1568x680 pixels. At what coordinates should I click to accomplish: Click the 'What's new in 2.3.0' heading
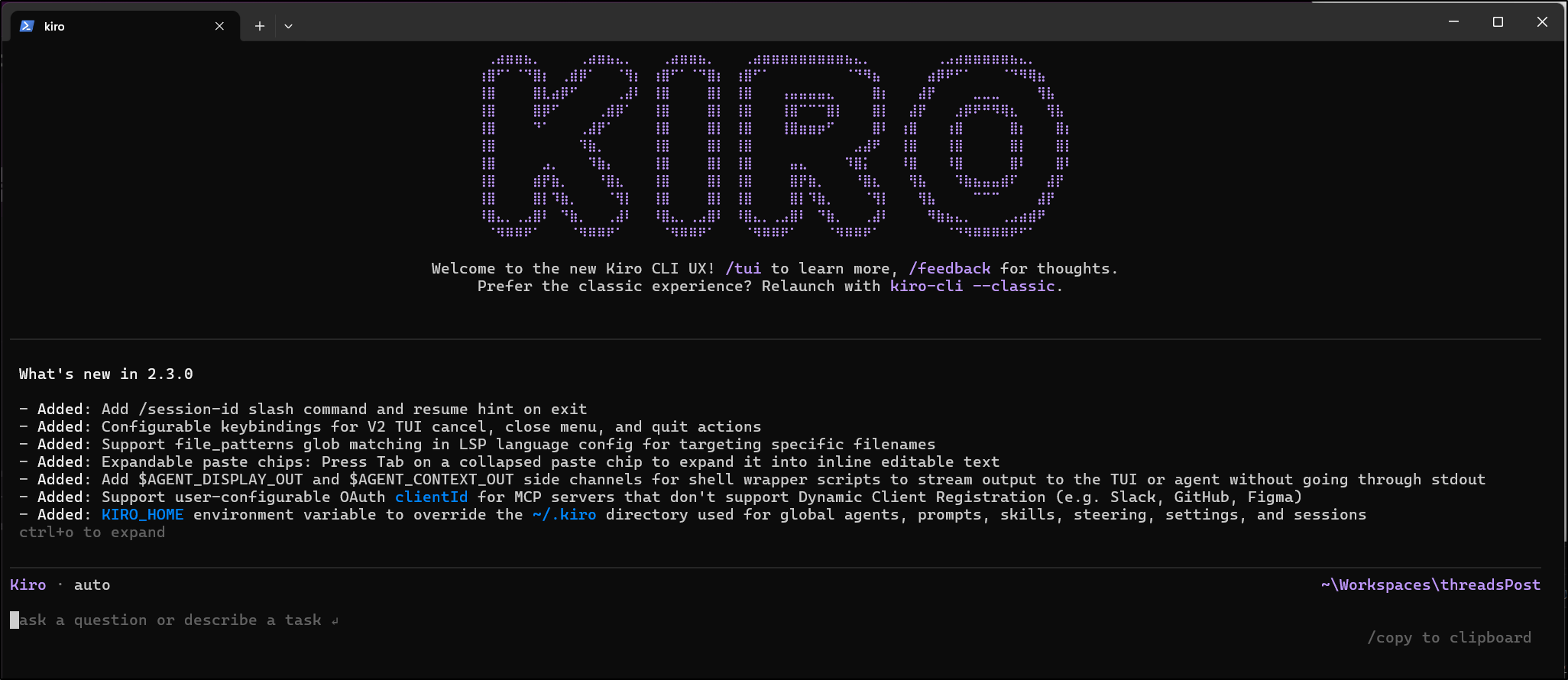106,374
